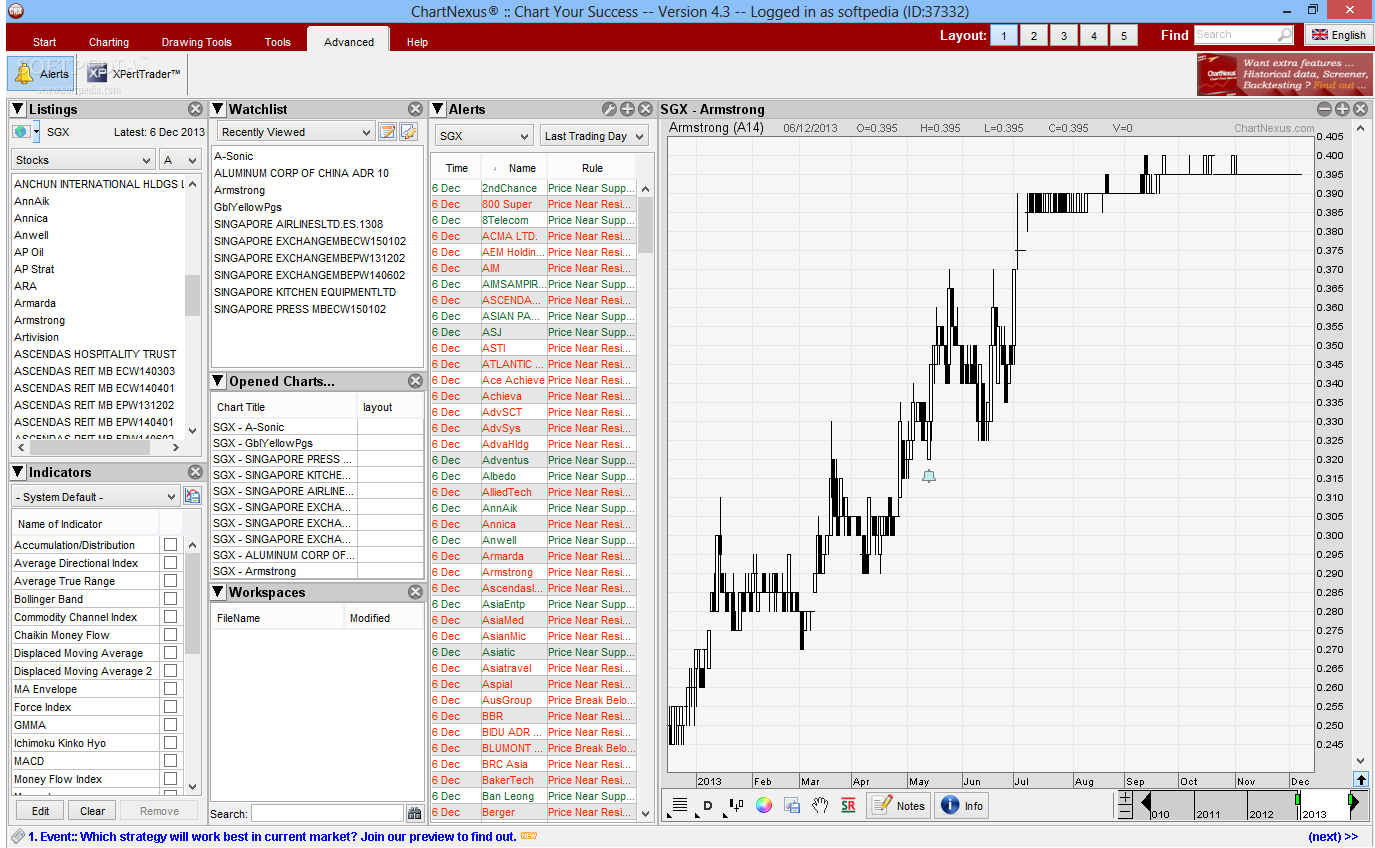Open the System Default indicator dropdown

(x=96, y=497)
